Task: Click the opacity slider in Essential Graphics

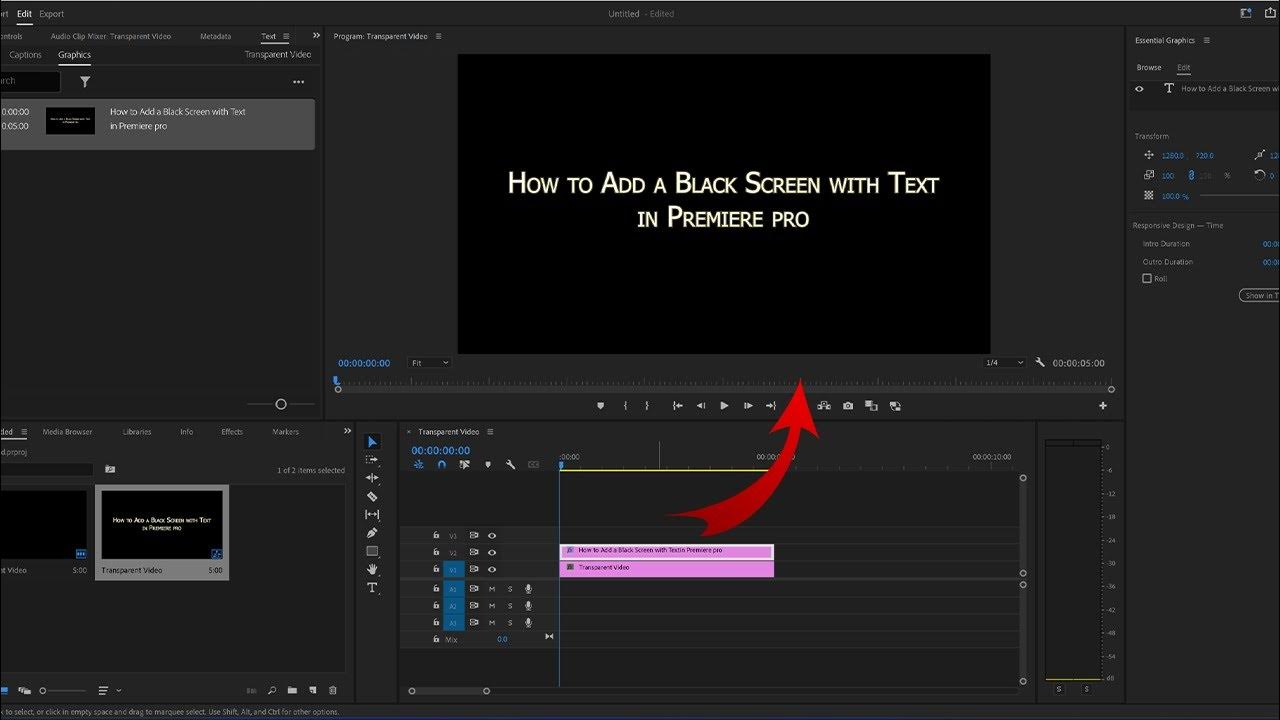Action: point(1240,196)
